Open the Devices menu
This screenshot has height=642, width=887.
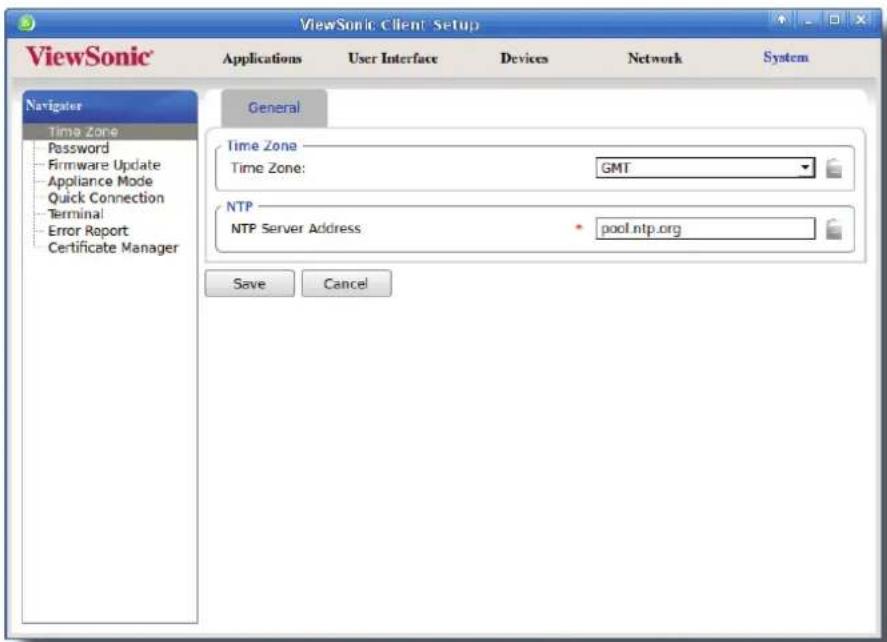click(524, 58)
